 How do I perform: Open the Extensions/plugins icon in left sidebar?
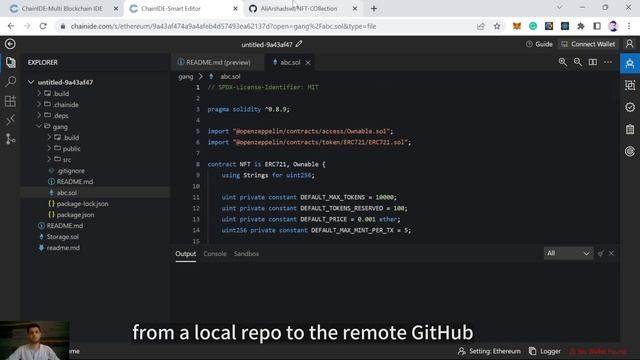pos(11,101)
